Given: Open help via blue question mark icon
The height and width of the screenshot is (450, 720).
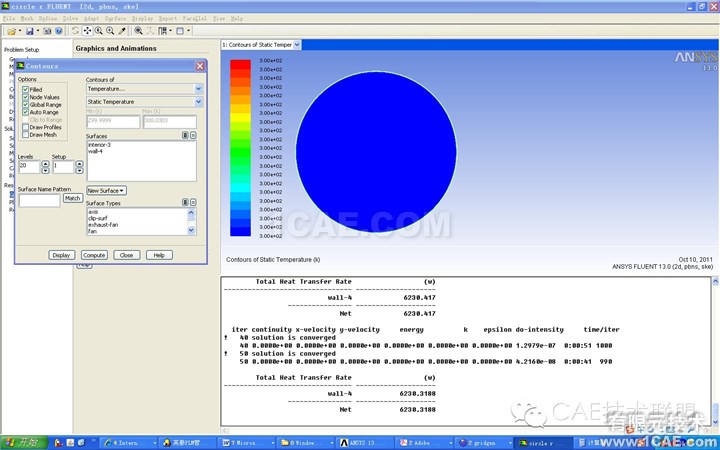Looking at the screenshot, I should click(x=59, y=31).
